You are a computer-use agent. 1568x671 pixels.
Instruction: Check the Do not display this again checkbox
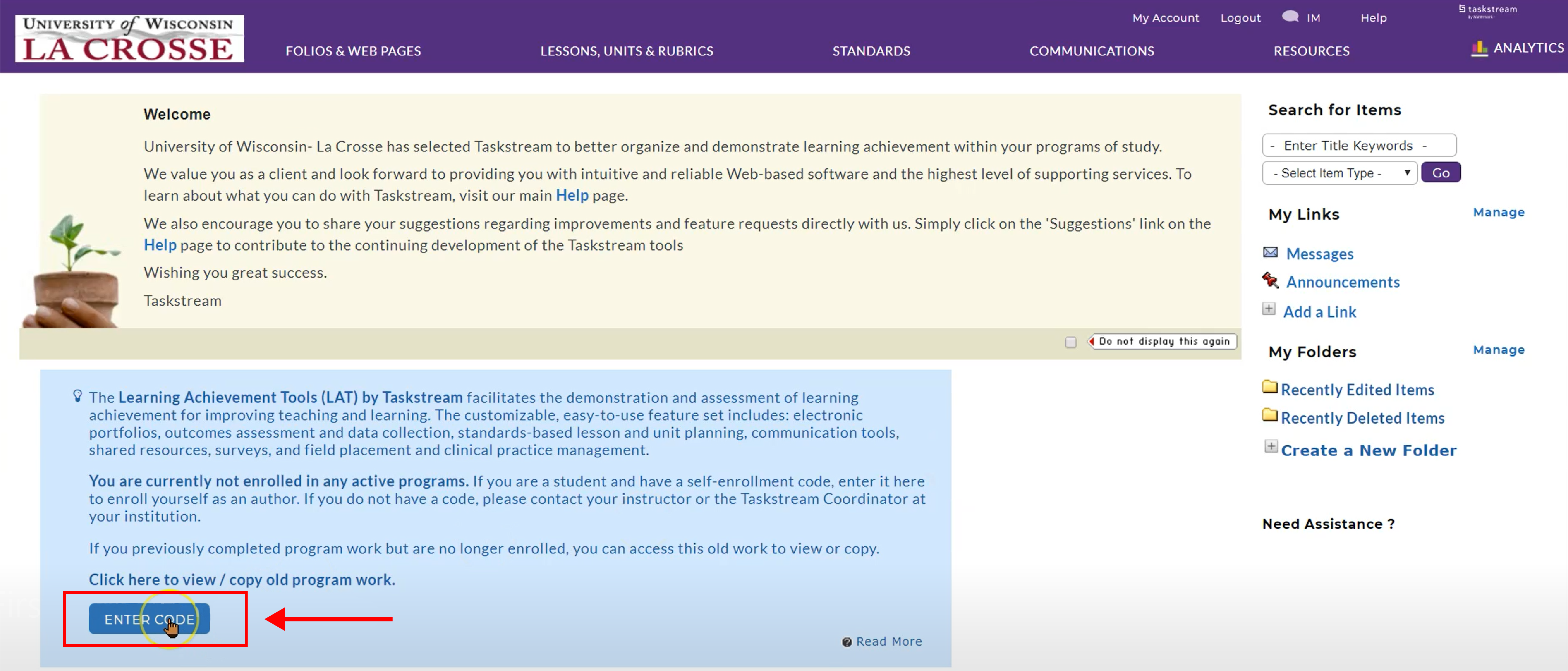pyautogui.click(x=1071, y=342)
